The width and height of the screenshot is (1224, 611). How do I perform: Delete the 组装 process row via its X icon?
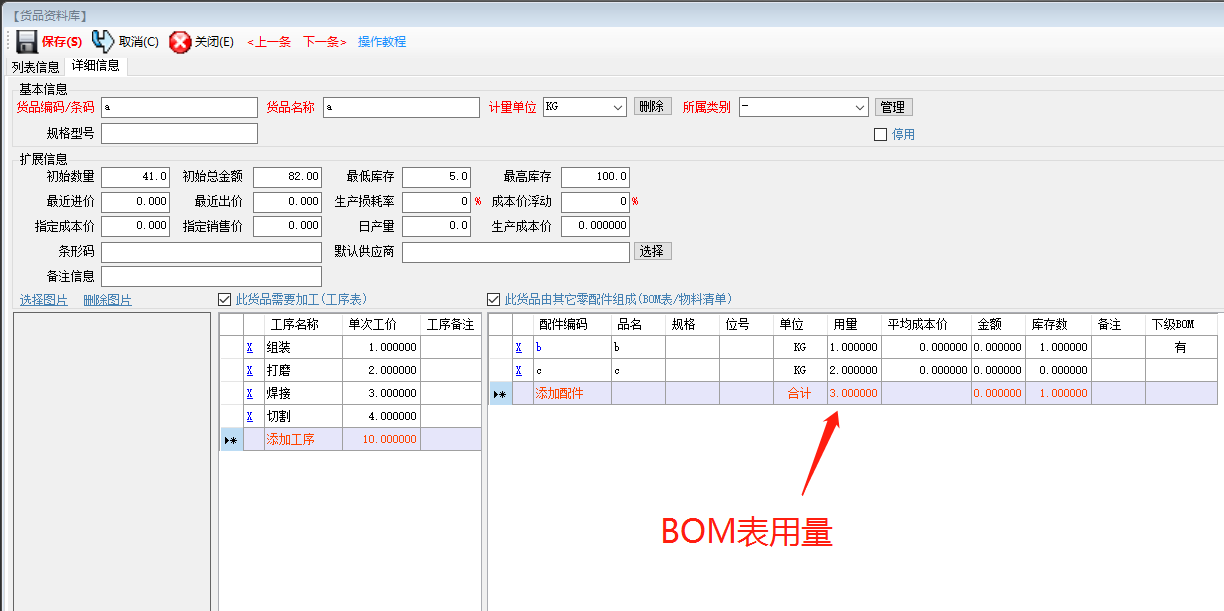[x=249, y=345]
